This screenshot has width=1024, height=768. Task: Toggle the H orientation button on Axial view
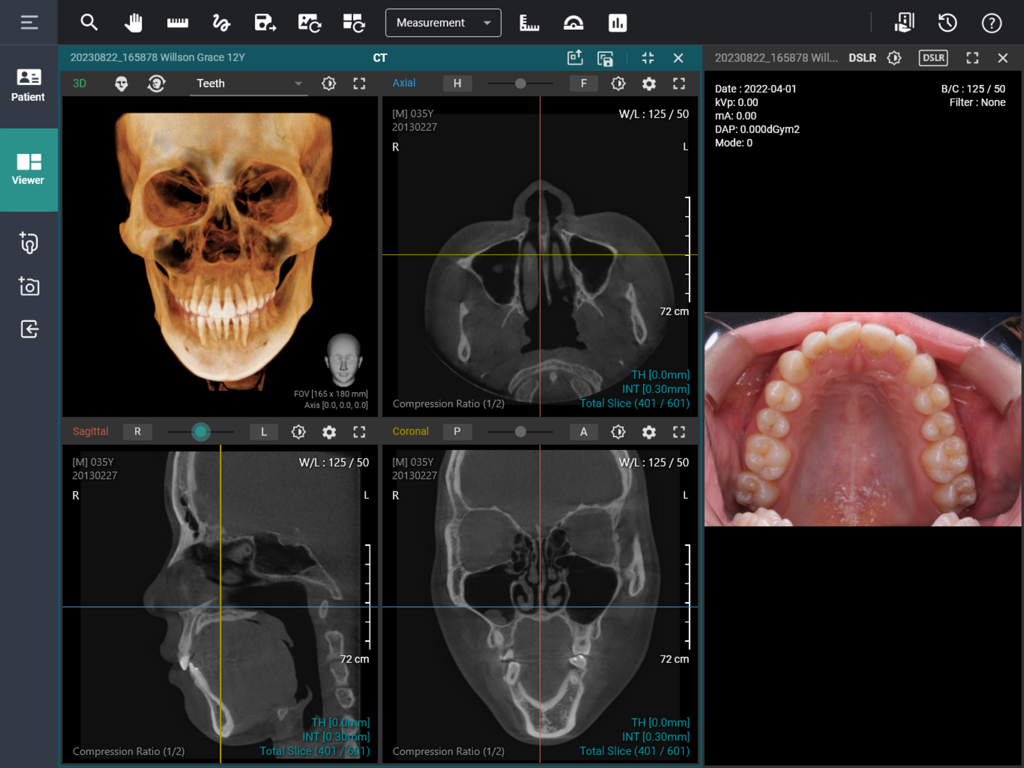pos(457,84)
